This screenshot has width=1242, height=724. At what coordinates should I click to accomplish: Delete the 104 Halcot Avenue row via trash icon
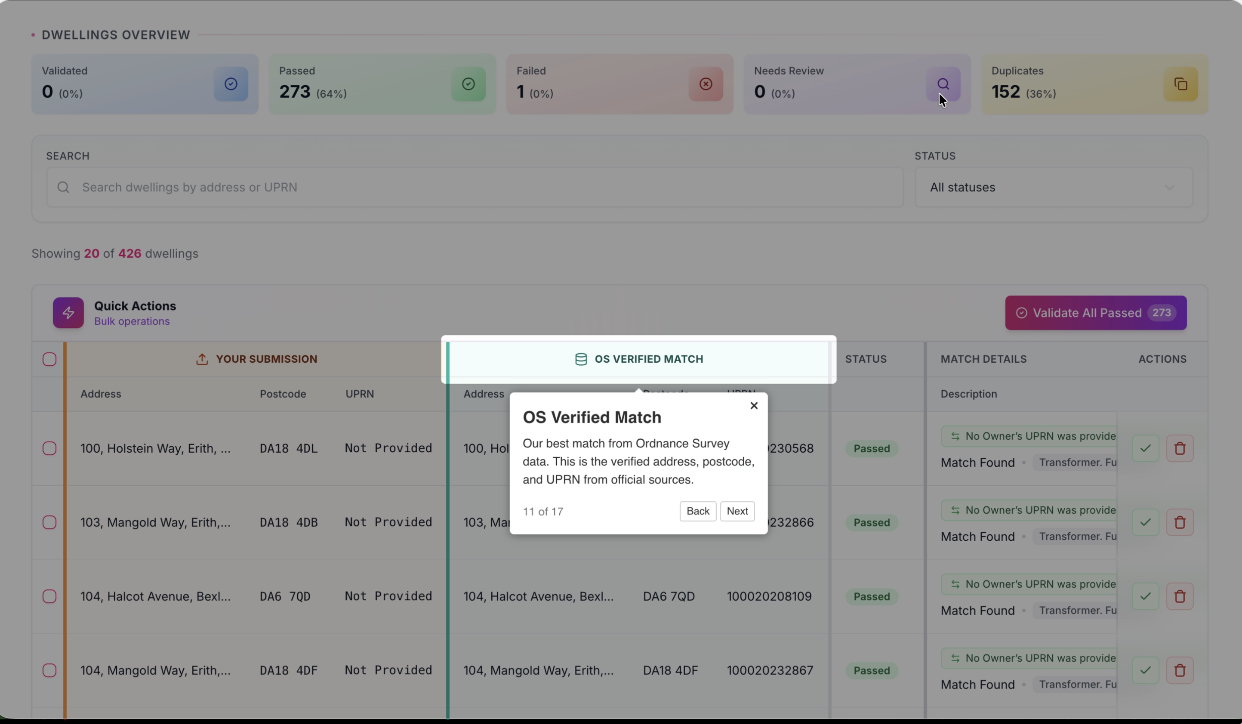pyautogui.click(x=1180, y=596)
